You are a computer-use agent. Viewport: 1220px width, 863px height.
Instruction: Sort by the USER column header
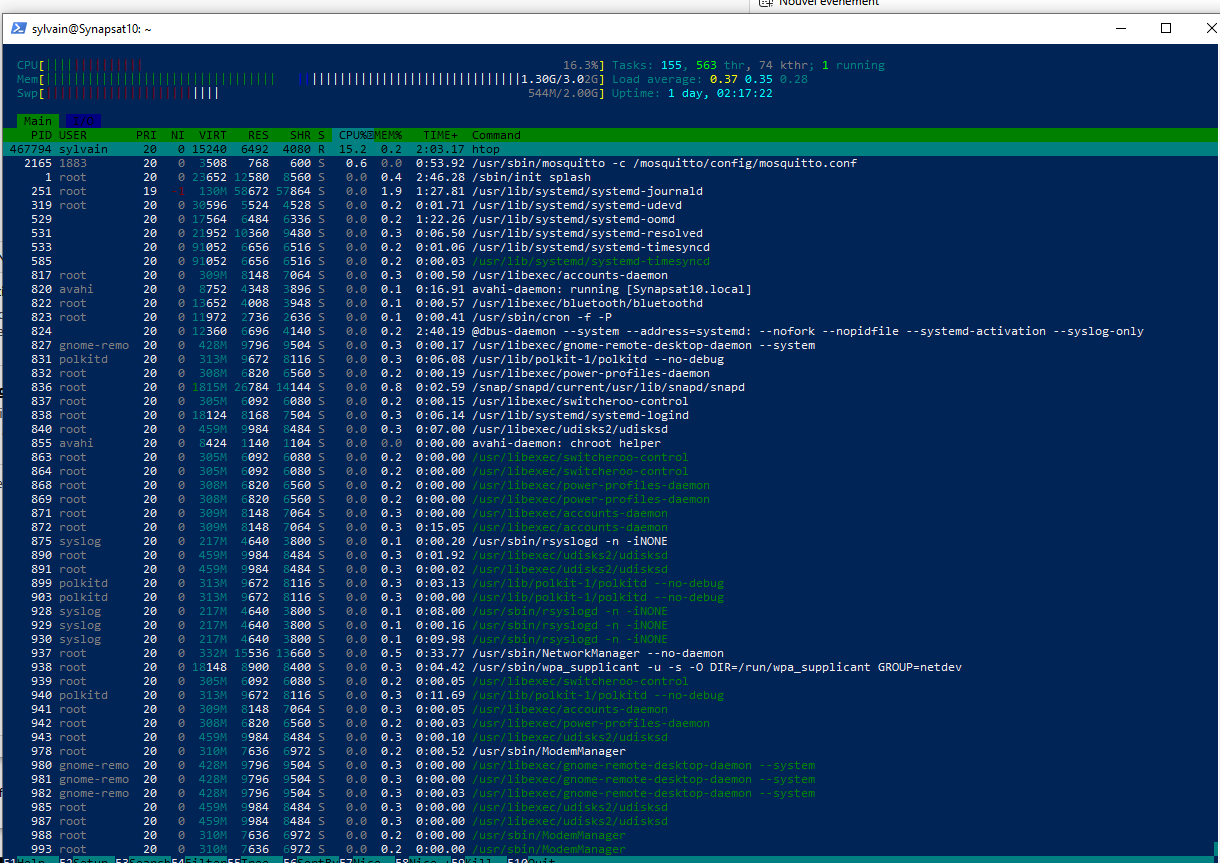tap(73, 135)
